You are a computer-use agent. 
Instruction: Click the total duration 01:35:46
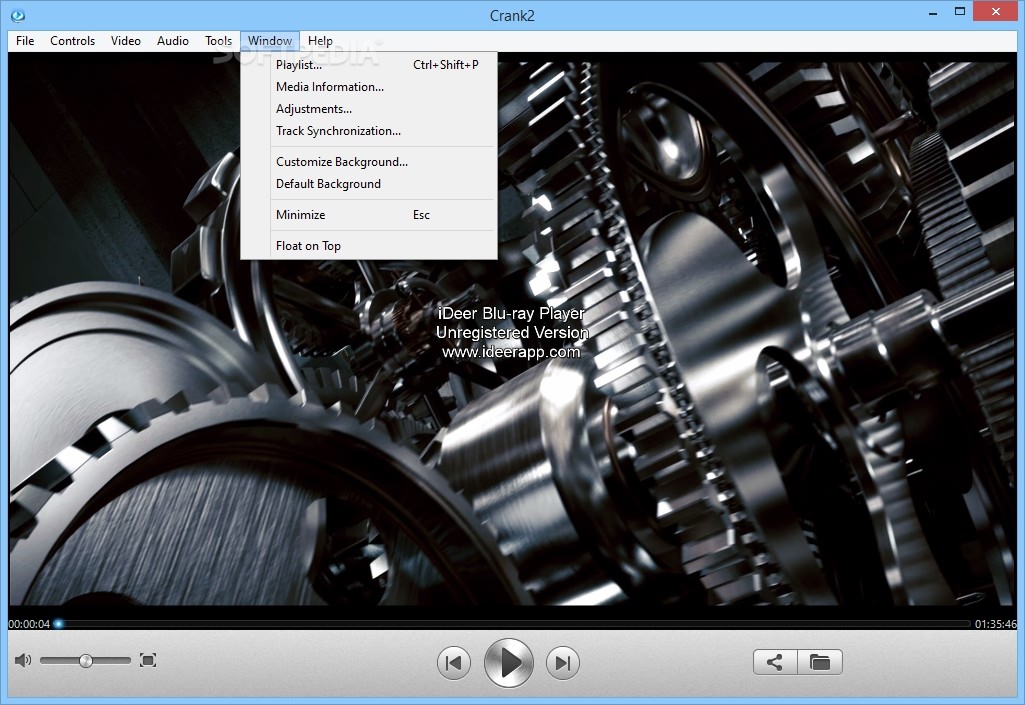[x=996, y=624]
